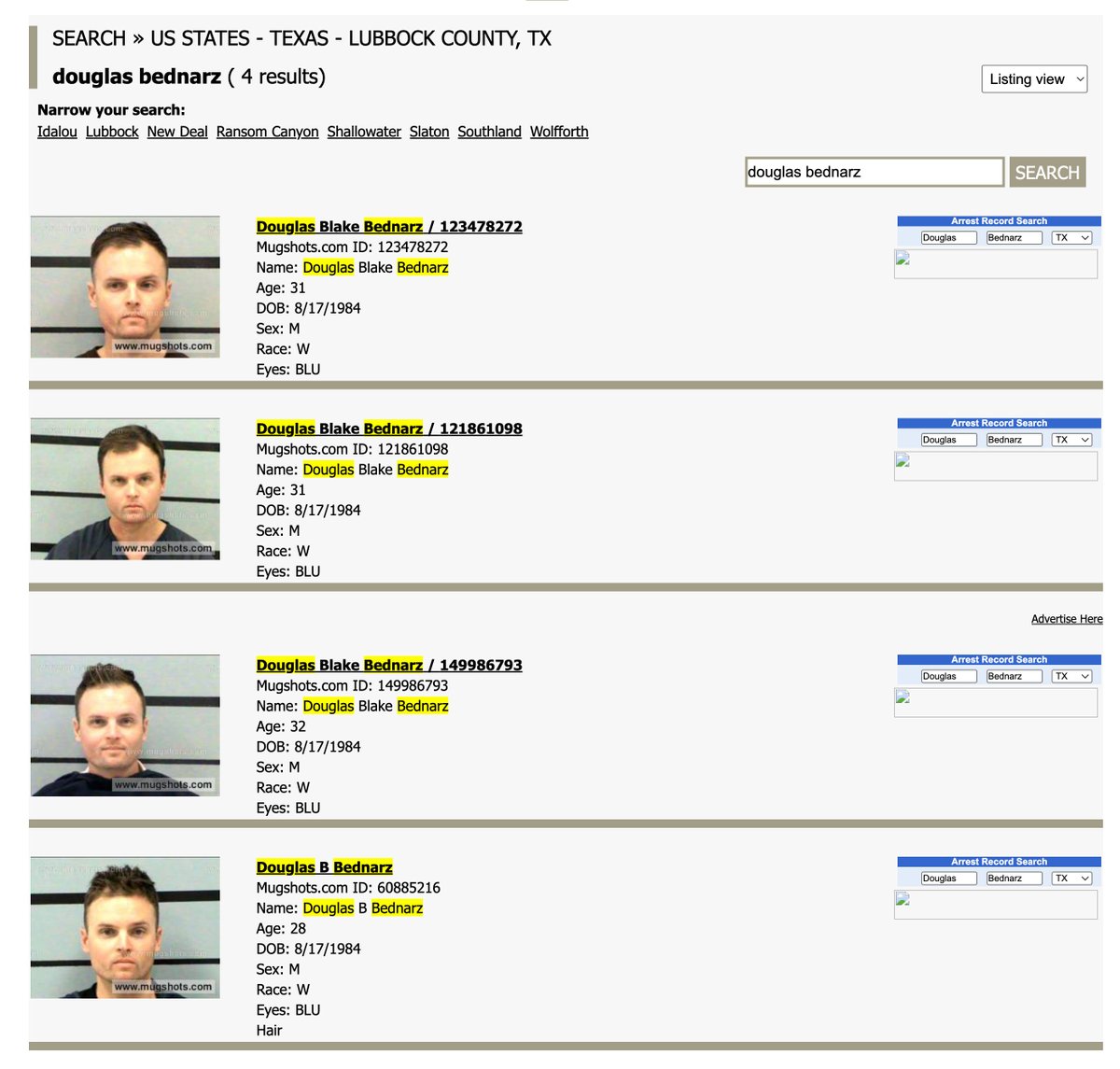The image size is (1120, 1069).
Task: Open record Douglas Blake Bednarz / 149986793
Action: pyautogui.click(x=389, y=665)
